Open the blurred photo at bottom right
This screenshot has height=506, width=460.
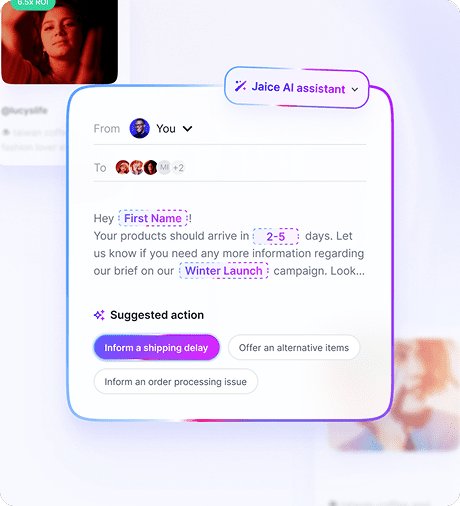click(x=393, y=395)
